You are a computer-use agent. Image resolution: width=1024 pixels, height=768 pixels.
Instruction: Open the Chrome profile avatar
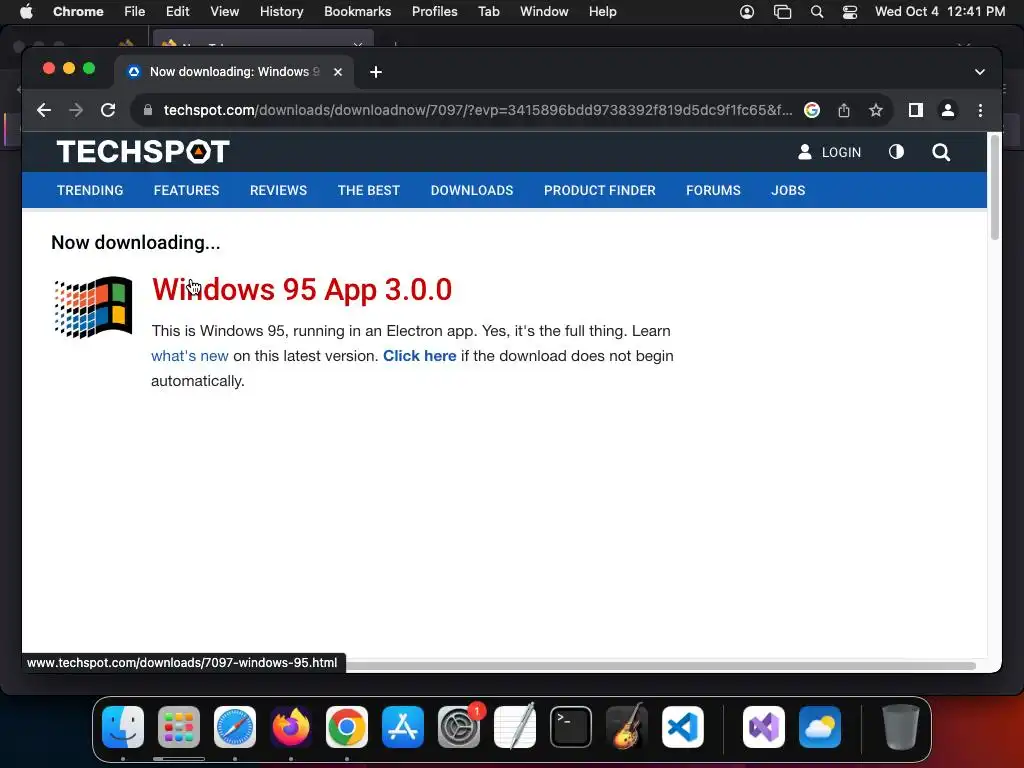[948, 110]
